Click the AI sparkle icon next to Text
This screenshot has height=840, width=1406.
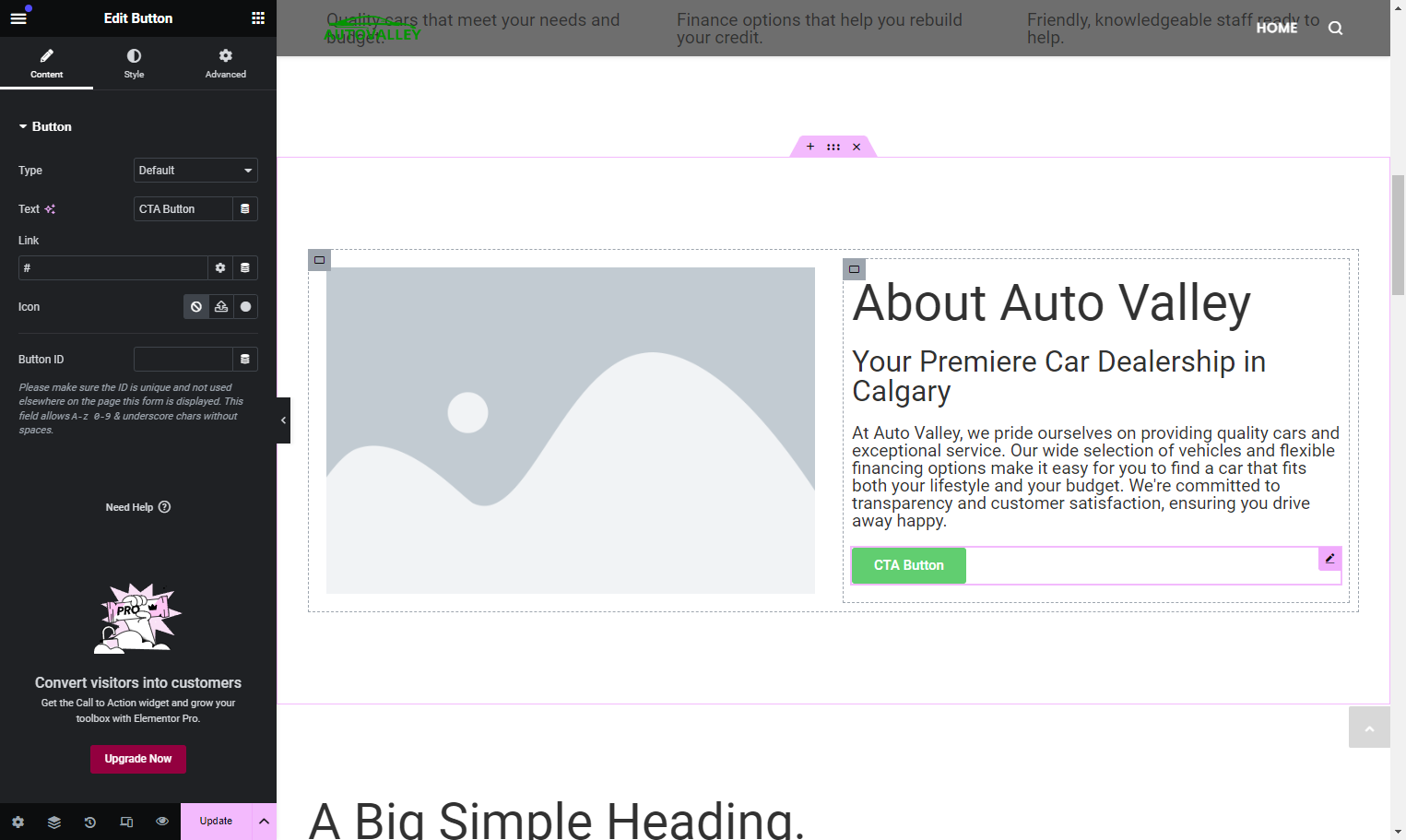tap(50, 209)
